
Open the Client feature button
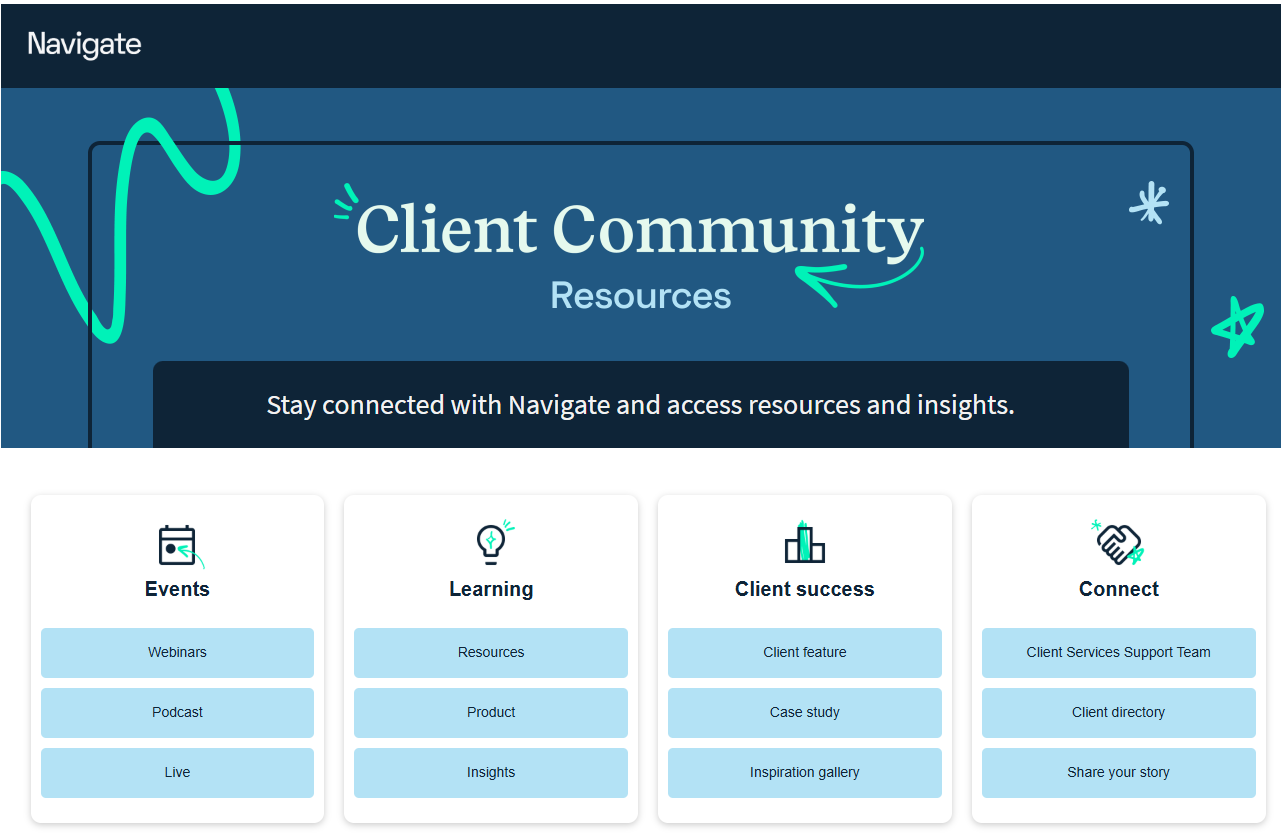click(804, 652)
